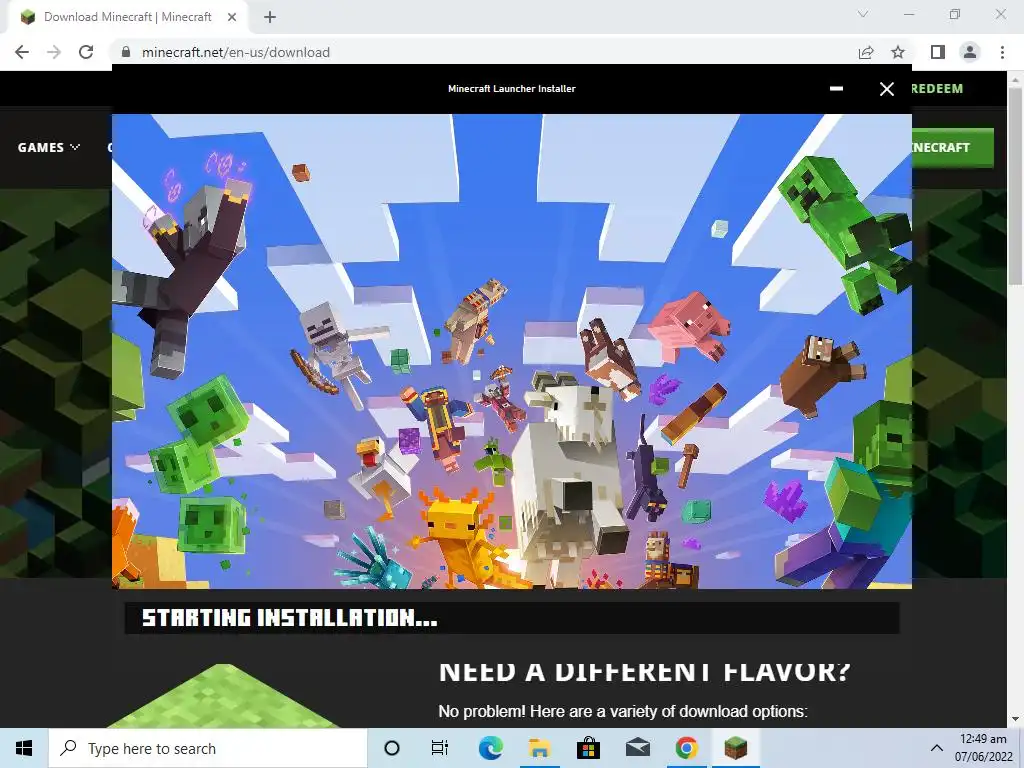1024x768 pixels.
Task: Select the Download Minecraft tab
Action: coord(127,17)
